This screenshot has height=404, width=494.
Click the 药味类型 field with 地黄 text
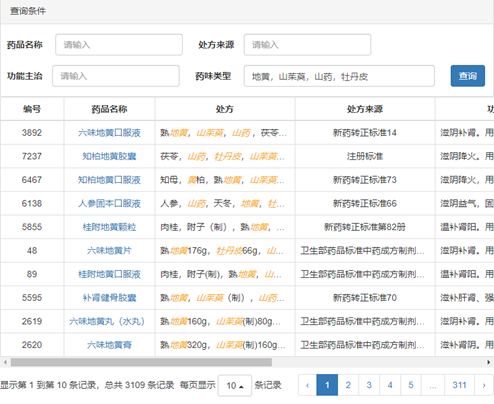point(339,76)
